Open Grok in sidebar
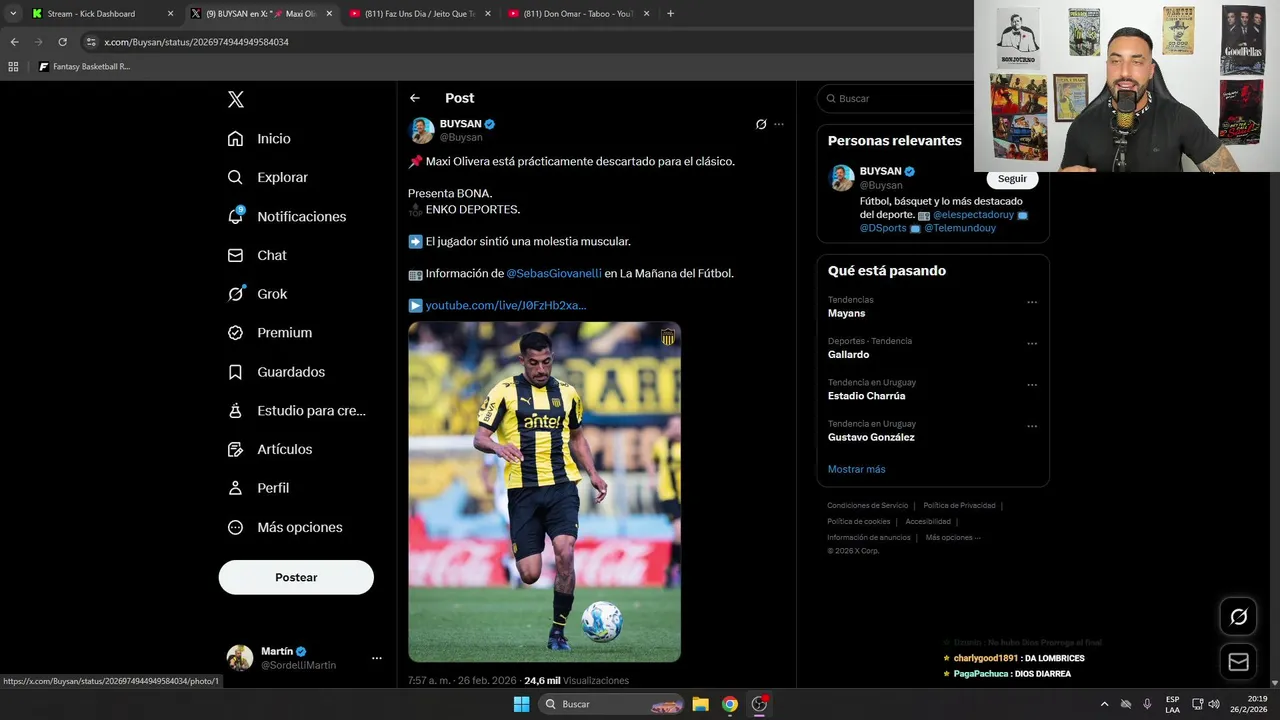 (x=258, y=294)
